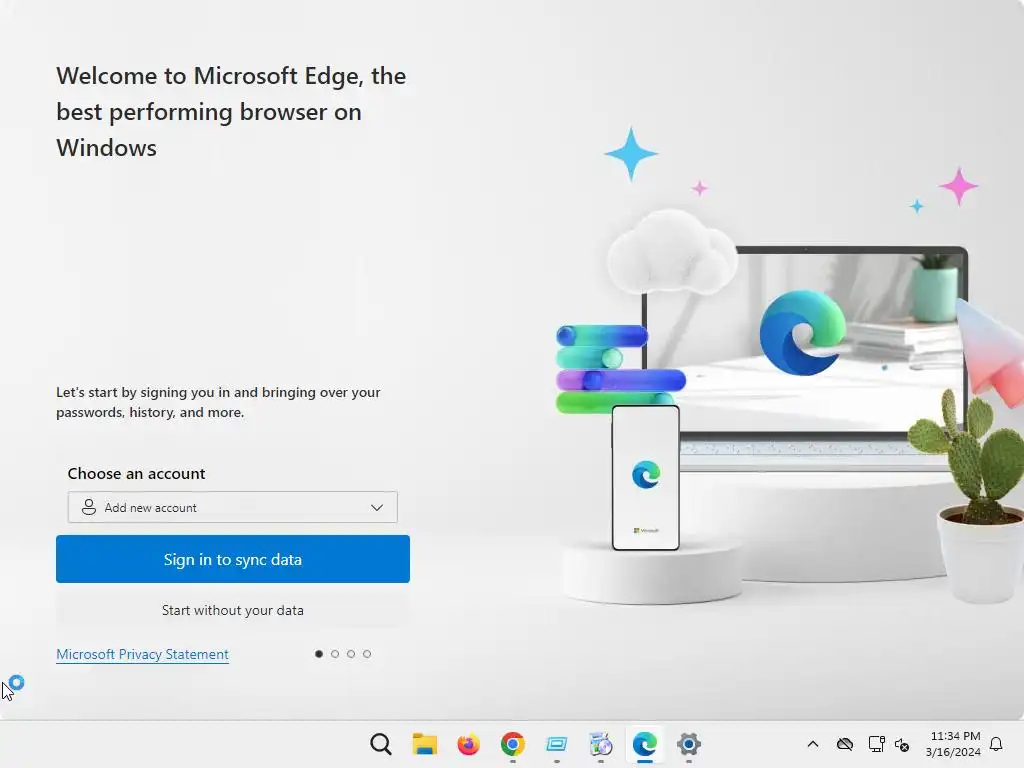Click the OneDrive cloud tray icon

845,744
